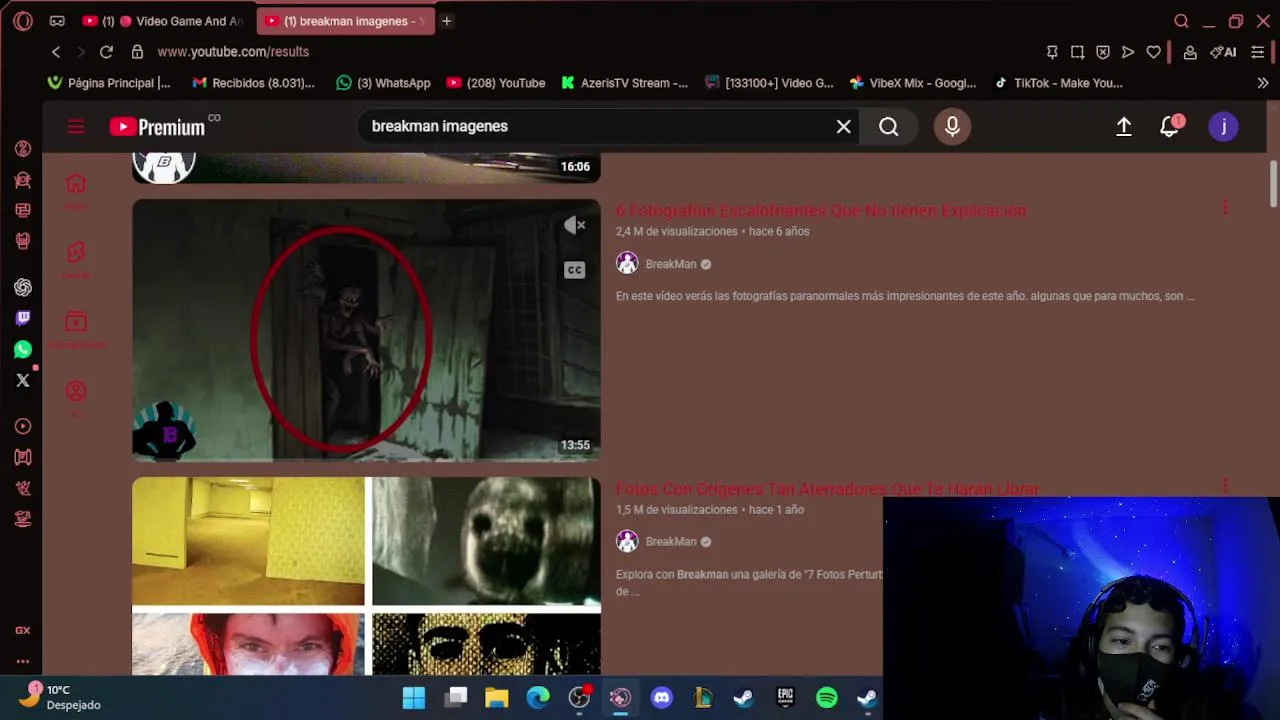
Task: Open the YouTube notifications bell
Action: pos(1169,126)
